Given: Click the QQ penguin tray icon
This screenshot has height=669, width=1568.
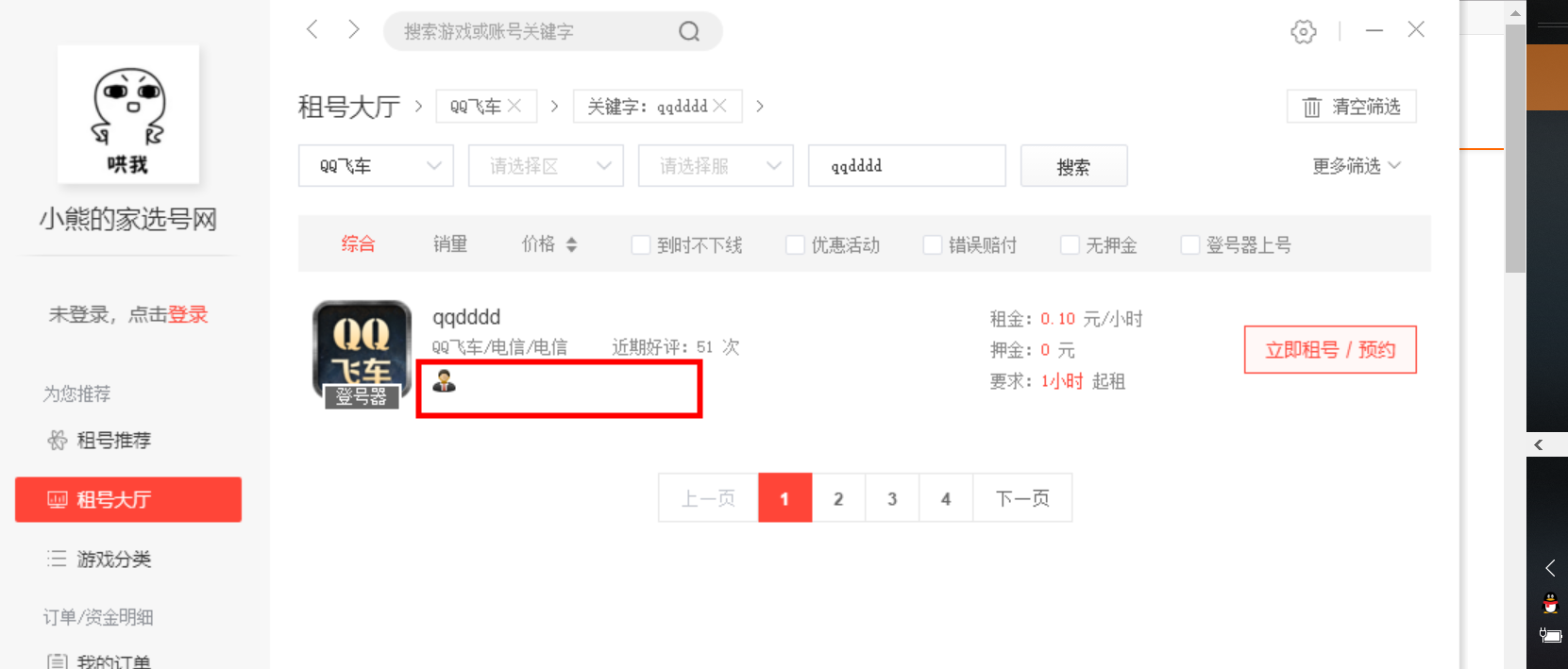Looking at the screenshot, I should click(x=1550, y=603).
